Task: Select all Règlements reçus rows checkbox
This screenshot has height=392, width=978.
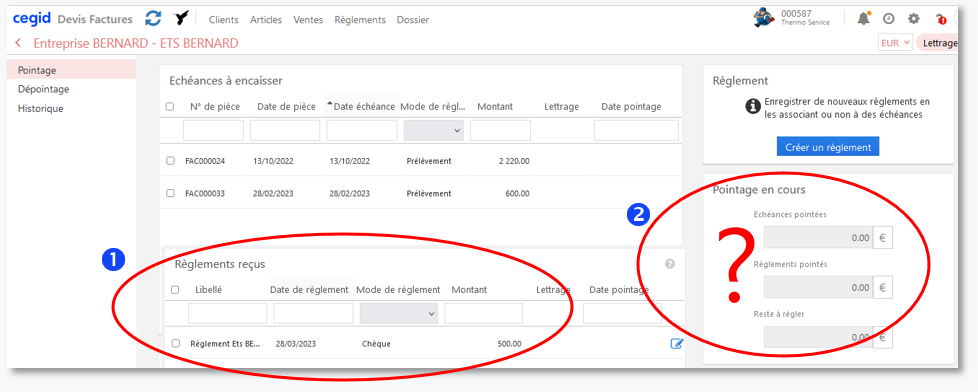Action: tap(175, 290)
